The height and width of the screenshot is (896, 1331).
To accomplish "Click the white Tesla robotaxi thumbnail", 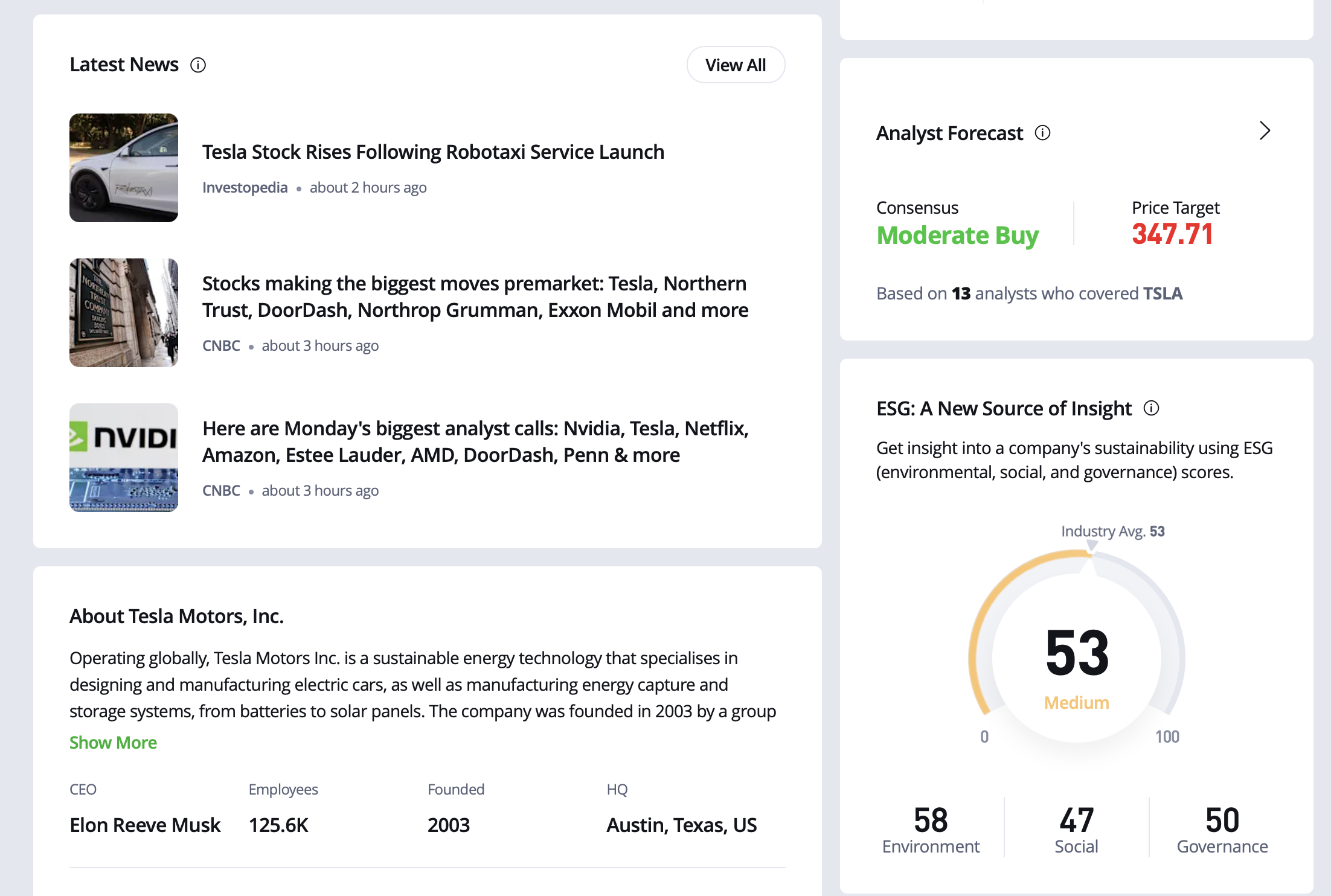I will pos(124,168).
